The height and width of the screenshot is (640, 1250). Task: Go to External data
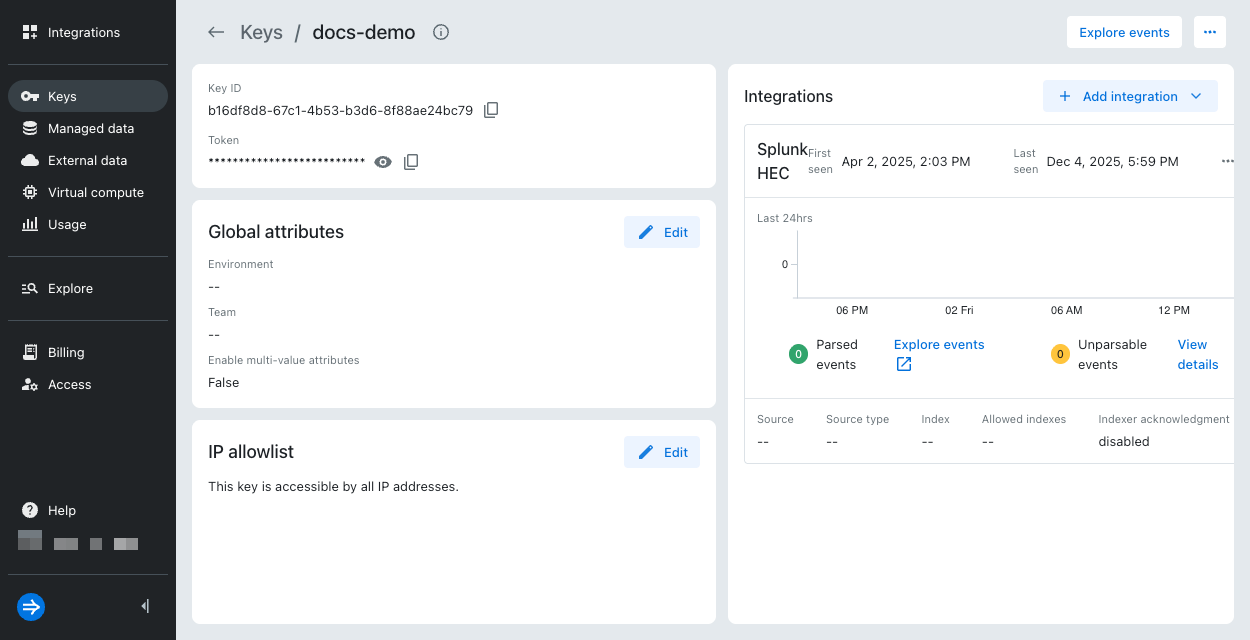pos(88,160)
